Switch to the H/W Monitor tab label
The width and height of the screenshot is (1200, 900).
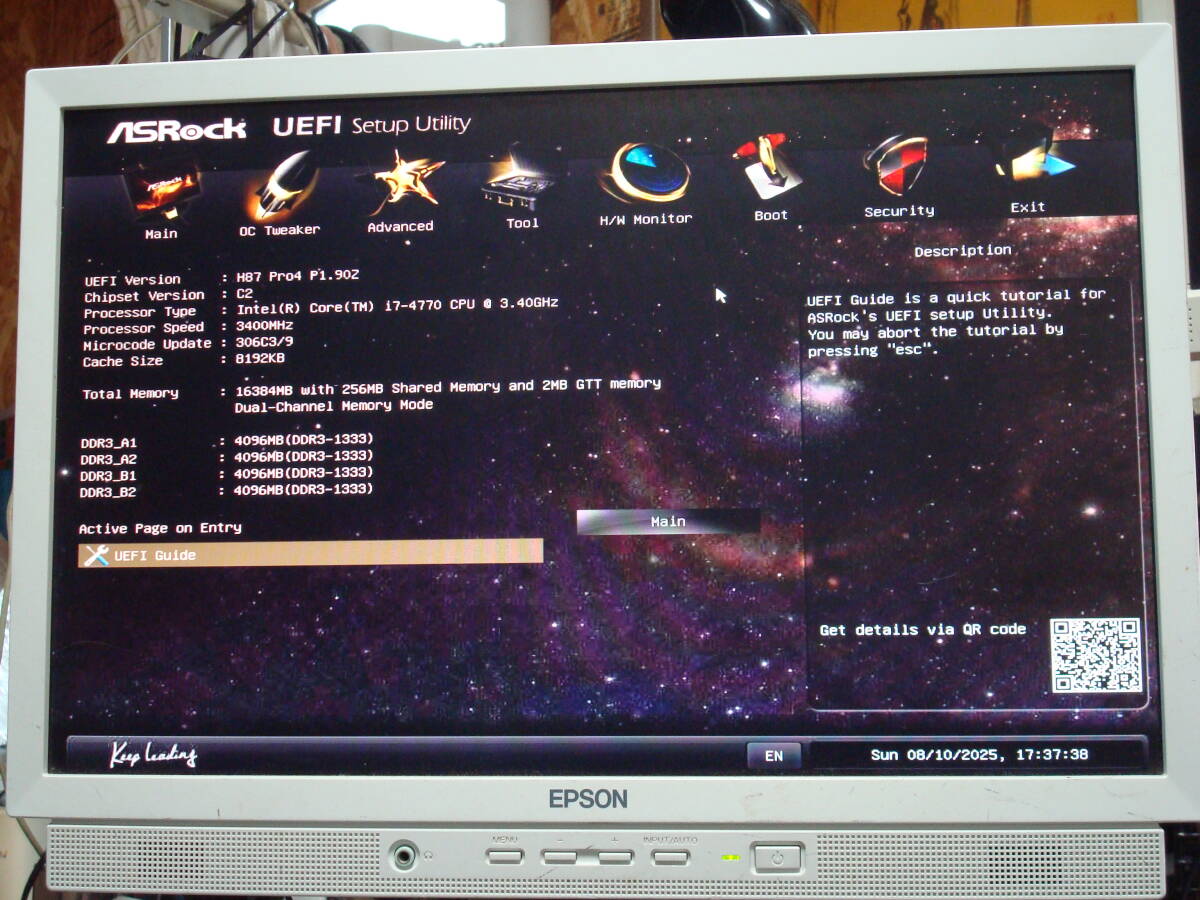(x=646, y=219)
